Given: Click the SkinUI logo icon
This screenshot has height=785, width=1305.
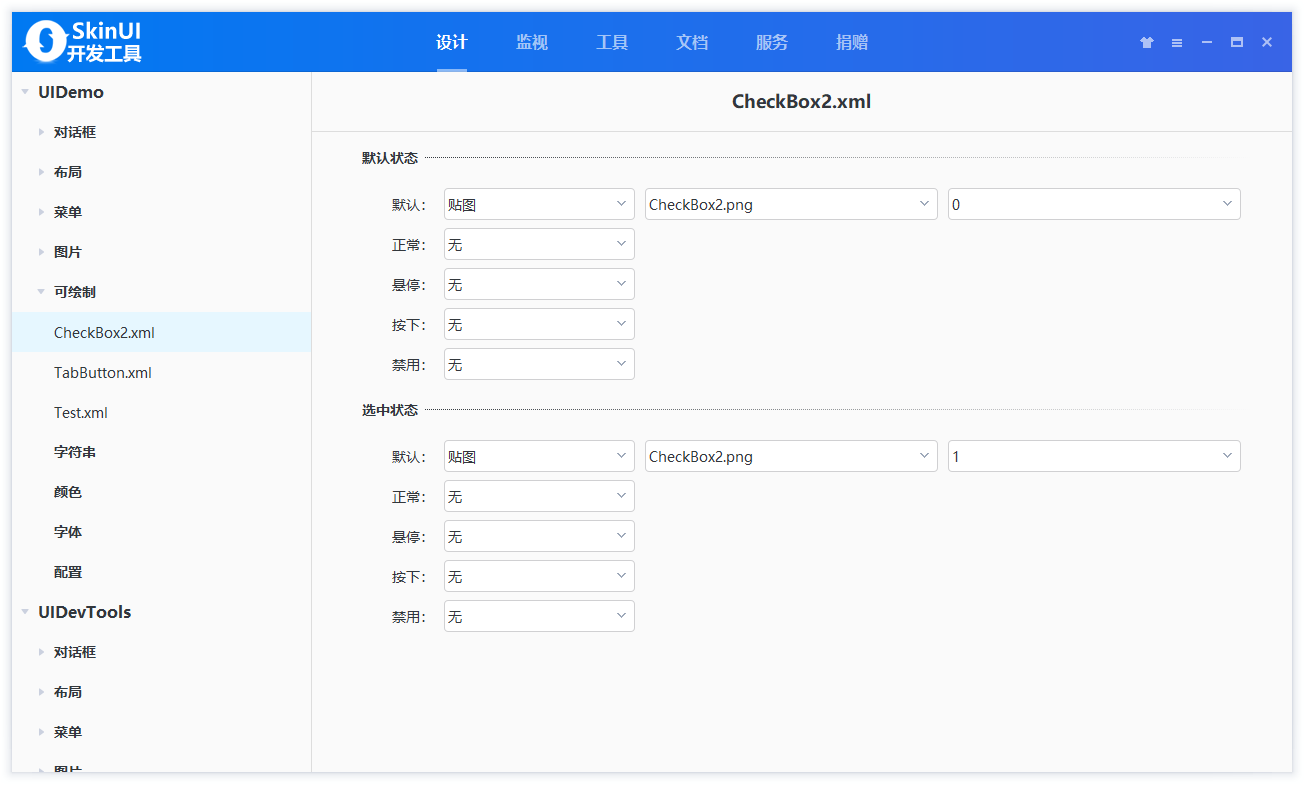Looking at the screenshot, I should (x=45, y=41).
